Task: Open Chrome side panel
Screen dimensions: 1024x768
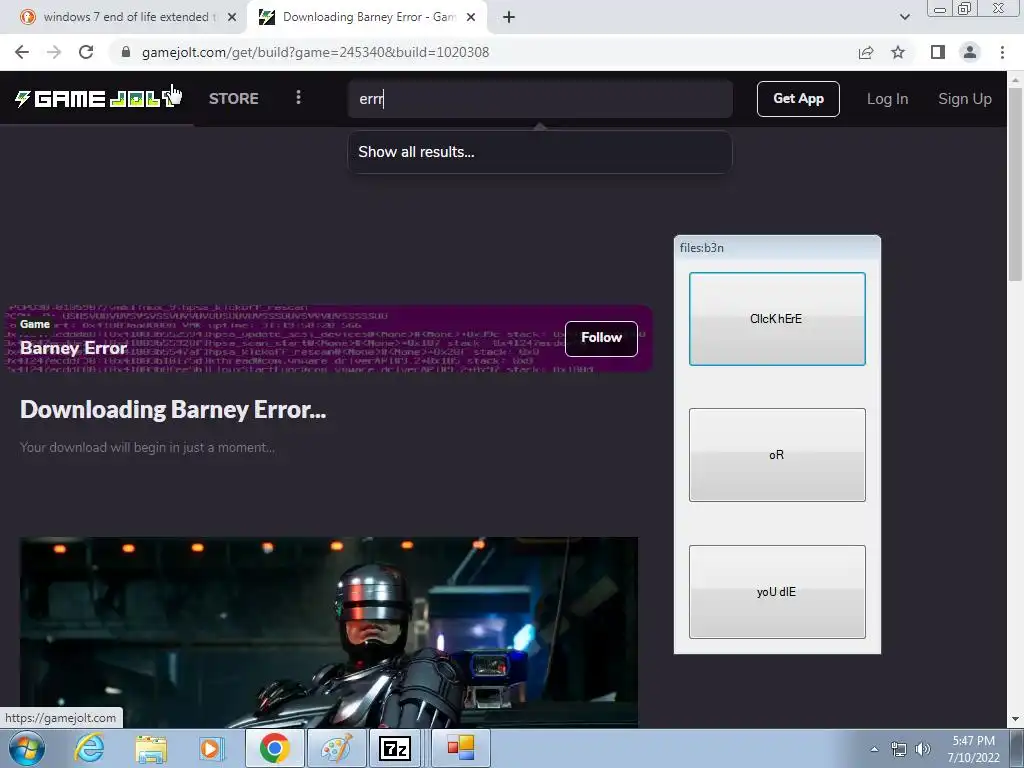Action: [x=938, y=52]
